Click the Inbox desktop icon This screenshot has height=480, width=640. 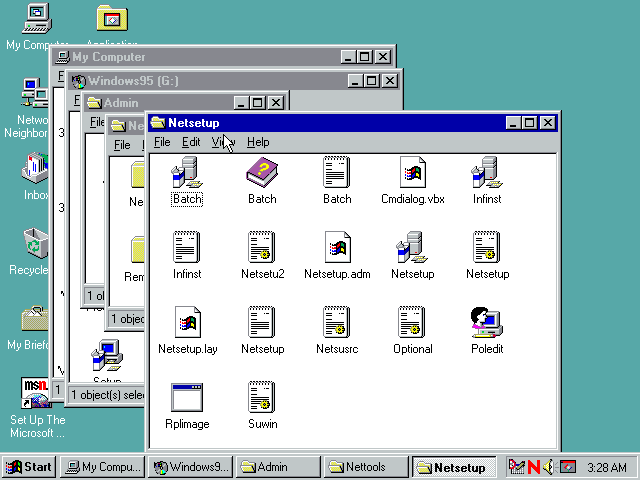pos(35,168)
